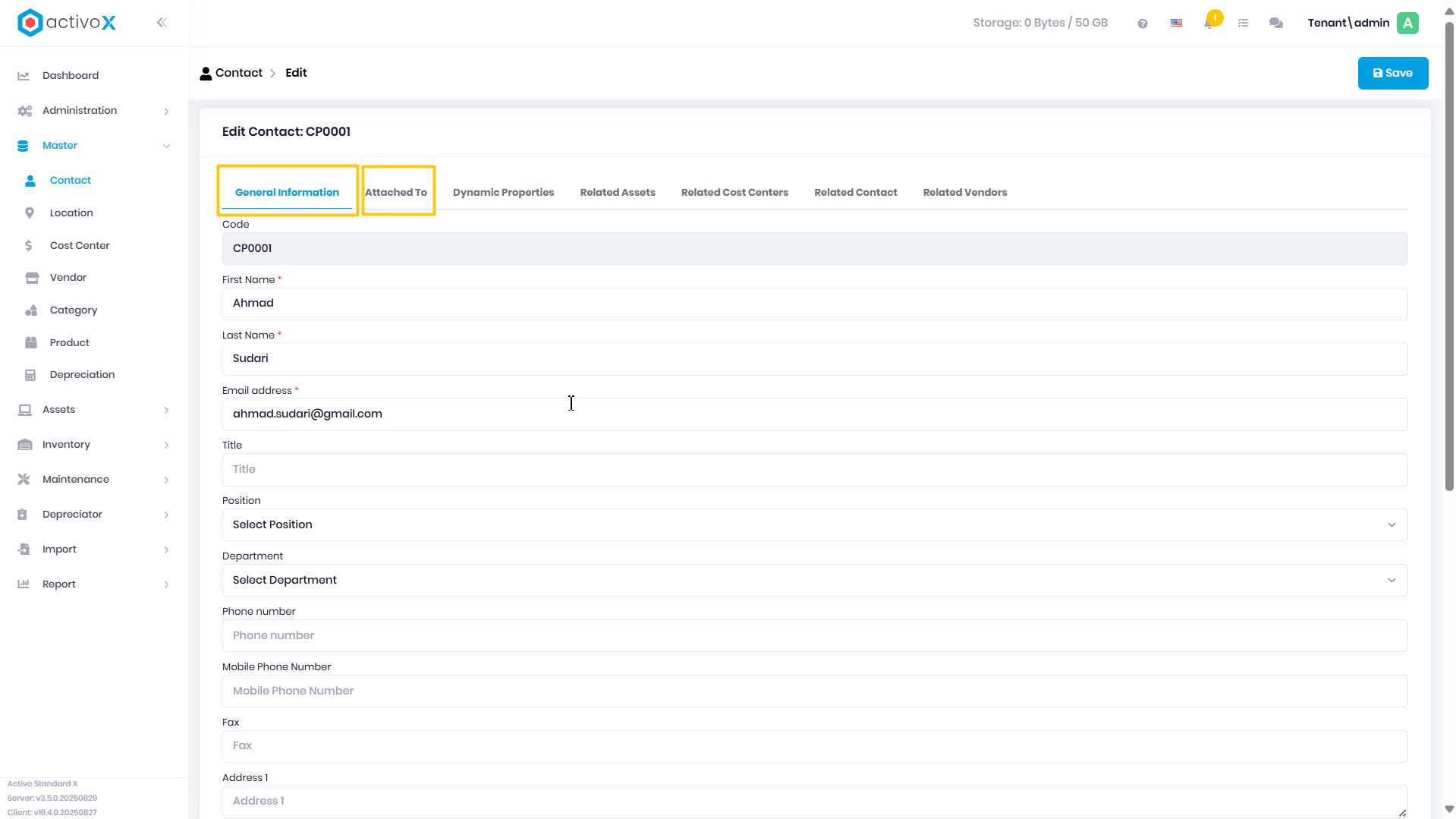Open the Select Position dropdown

[814, 525]
